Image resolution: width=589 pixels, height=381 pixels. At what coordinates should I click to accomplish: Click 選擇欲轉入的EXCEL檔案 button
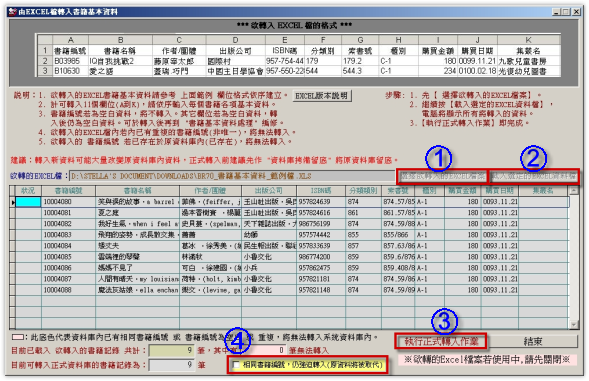click(x=442, y=175)
